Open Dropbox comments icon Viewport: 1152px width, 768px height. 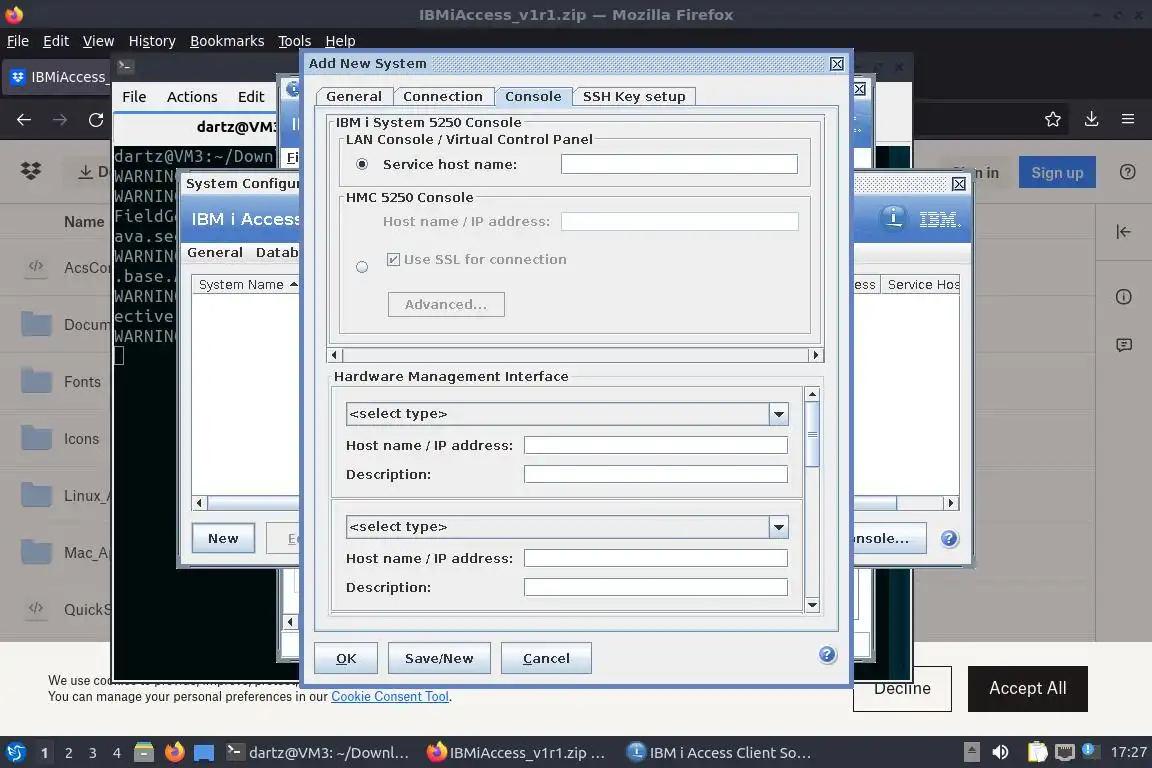(1123, 345)
